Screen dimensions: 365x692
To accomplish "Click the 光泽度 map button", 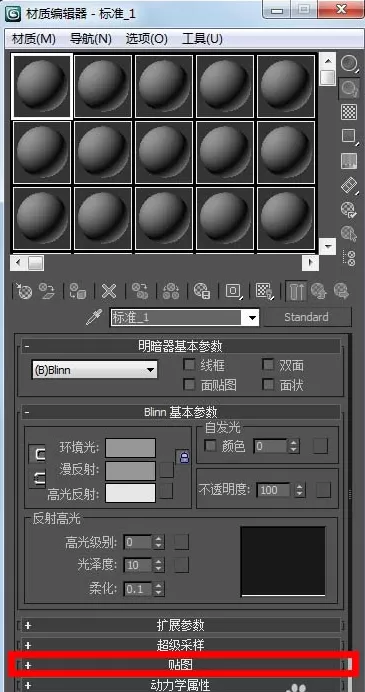I will point(181,564).
